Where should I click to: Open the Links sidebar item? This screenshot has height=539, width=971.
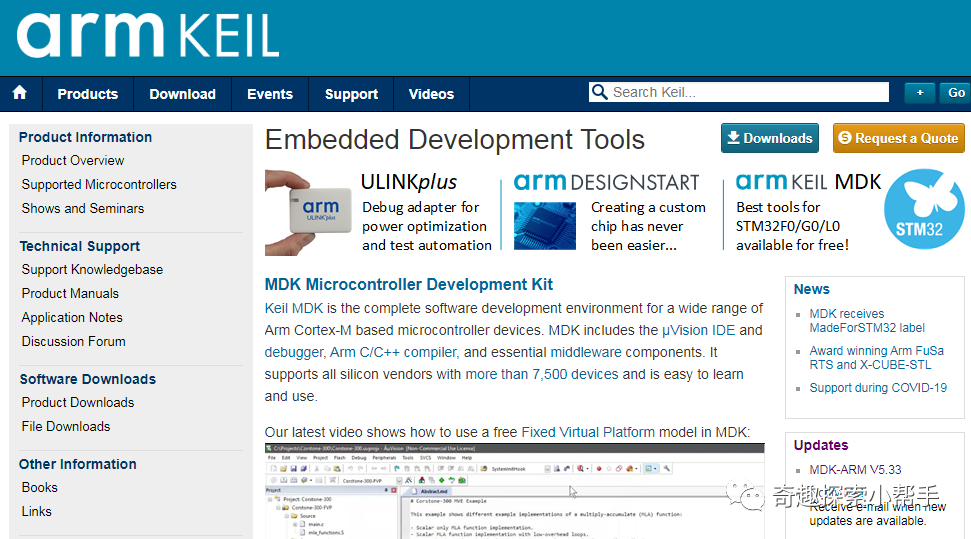click(x=37, y=512)
